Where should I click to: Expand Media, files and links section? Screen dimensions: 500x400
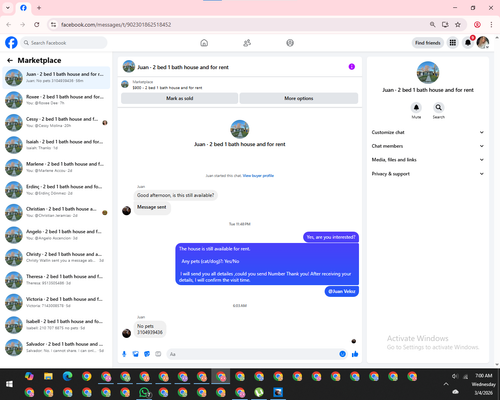click(x=428, y=160)
